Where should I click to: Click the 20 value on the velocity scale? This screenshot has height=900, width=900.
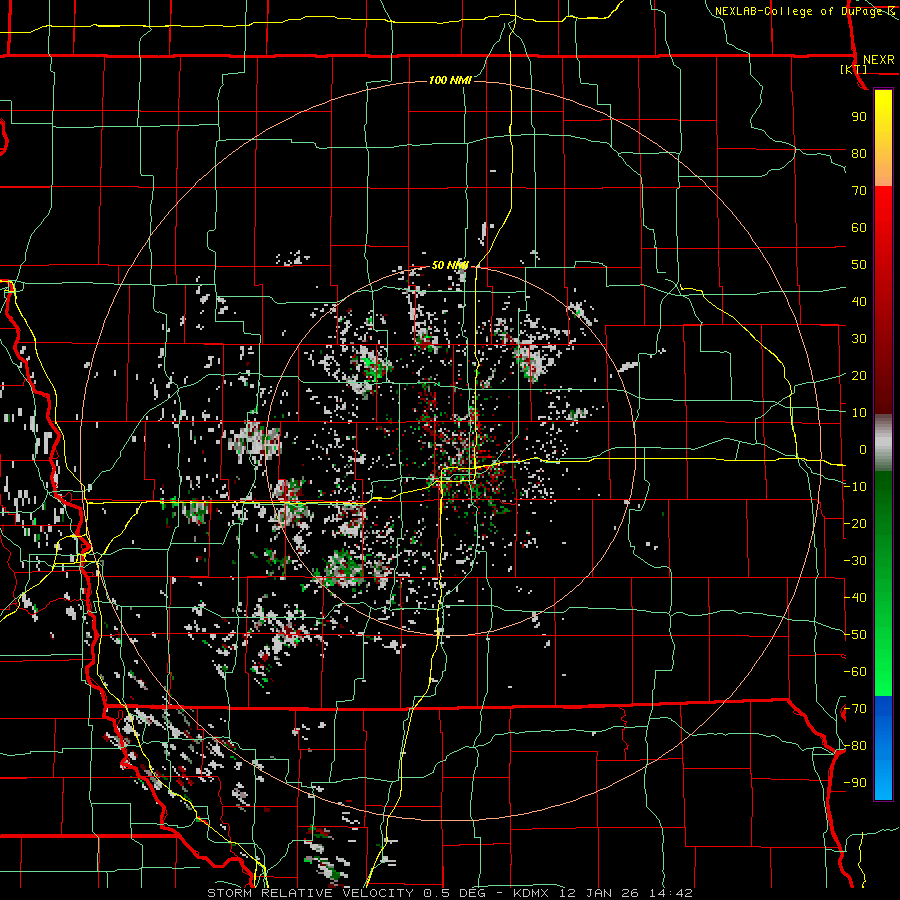859,376
